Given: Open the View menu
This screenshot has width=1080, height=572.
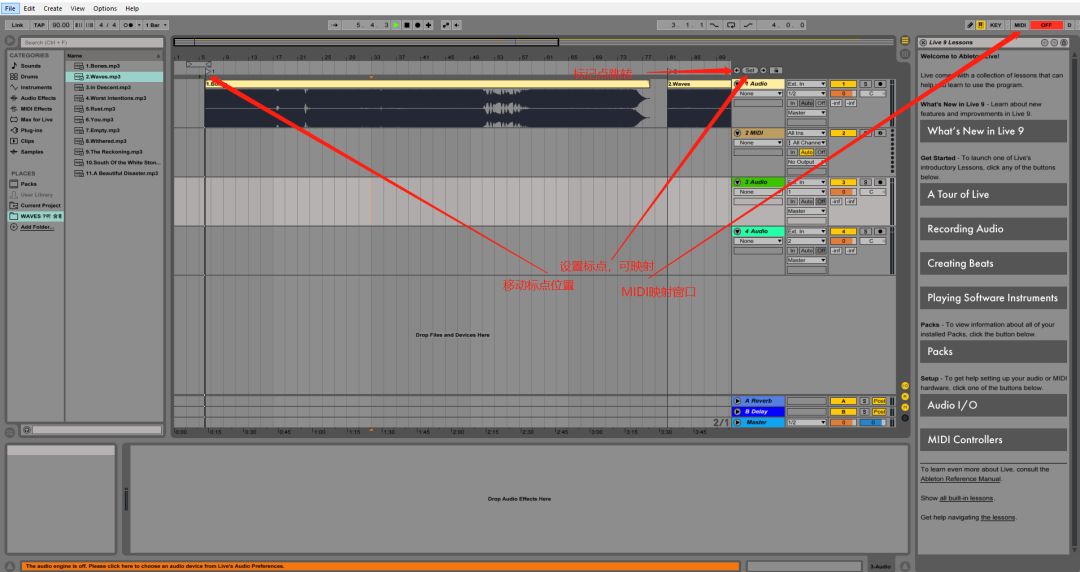Looking at the screenshot, I should [78, 8].
